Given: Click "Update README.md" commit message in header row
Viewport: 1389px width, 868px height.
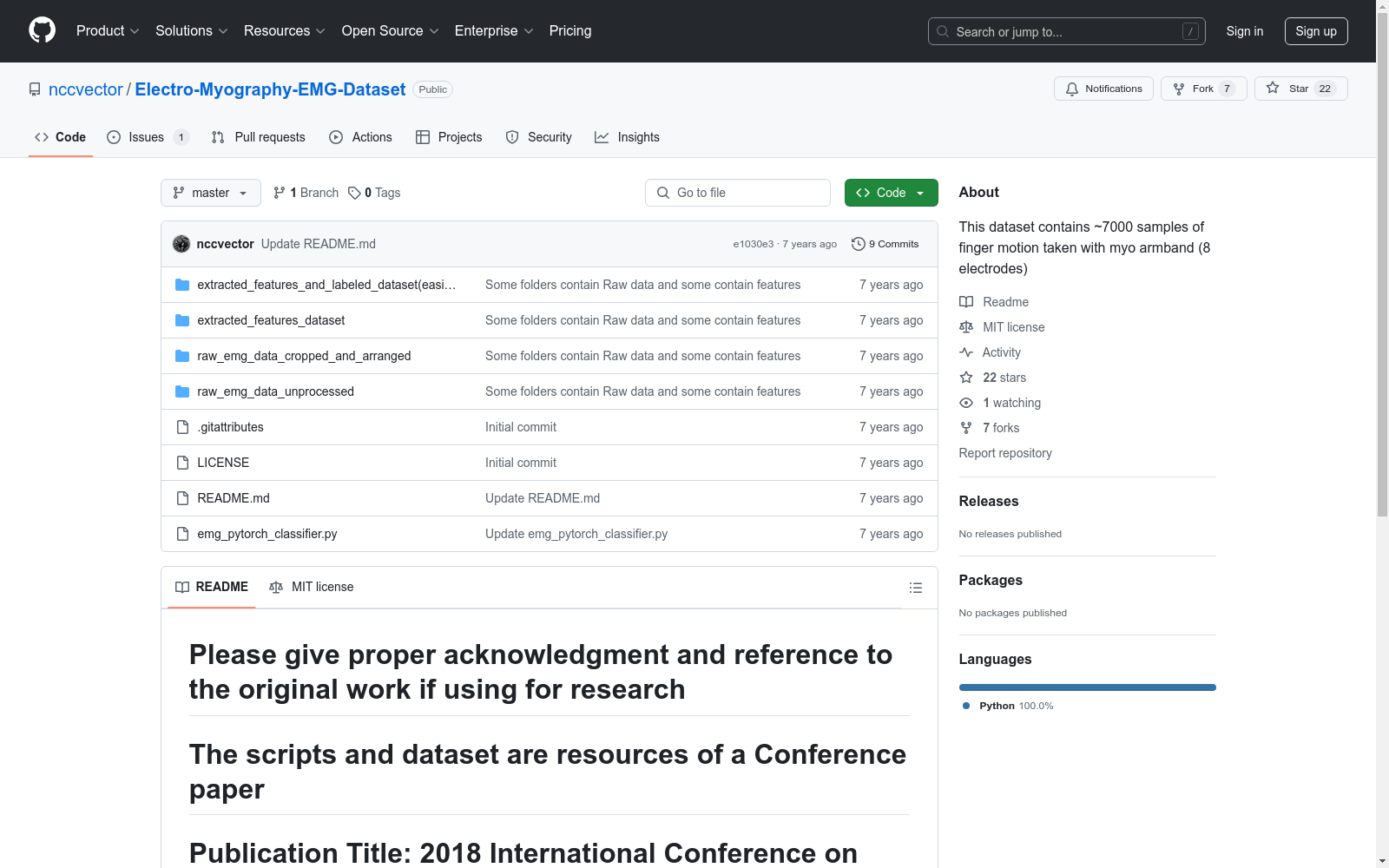Looking at the screenshot, I should pos(319,244).
